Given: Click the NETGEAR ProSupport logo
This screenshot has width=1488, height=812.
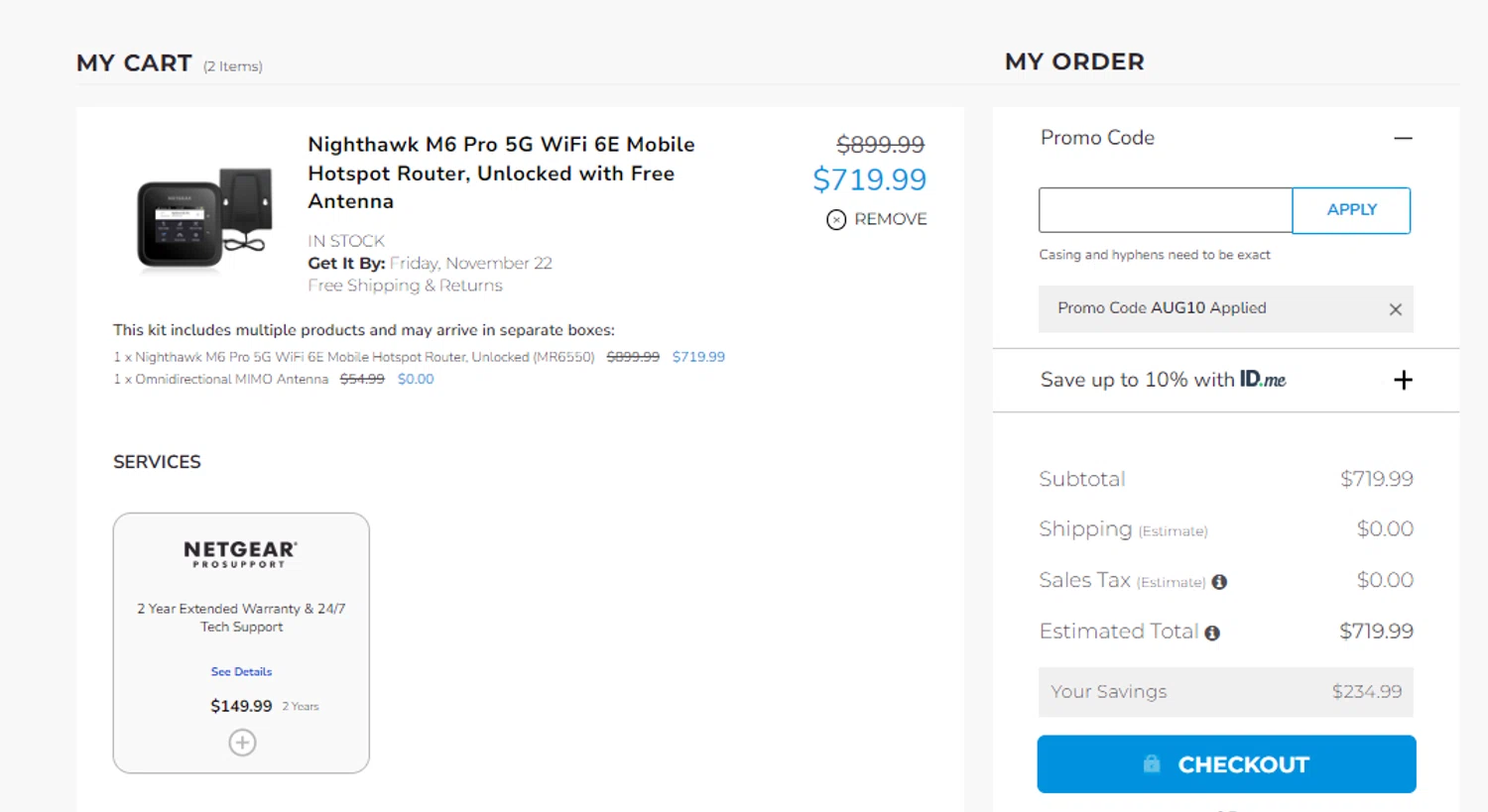Looking at the screenshot, I should point(240,554).
